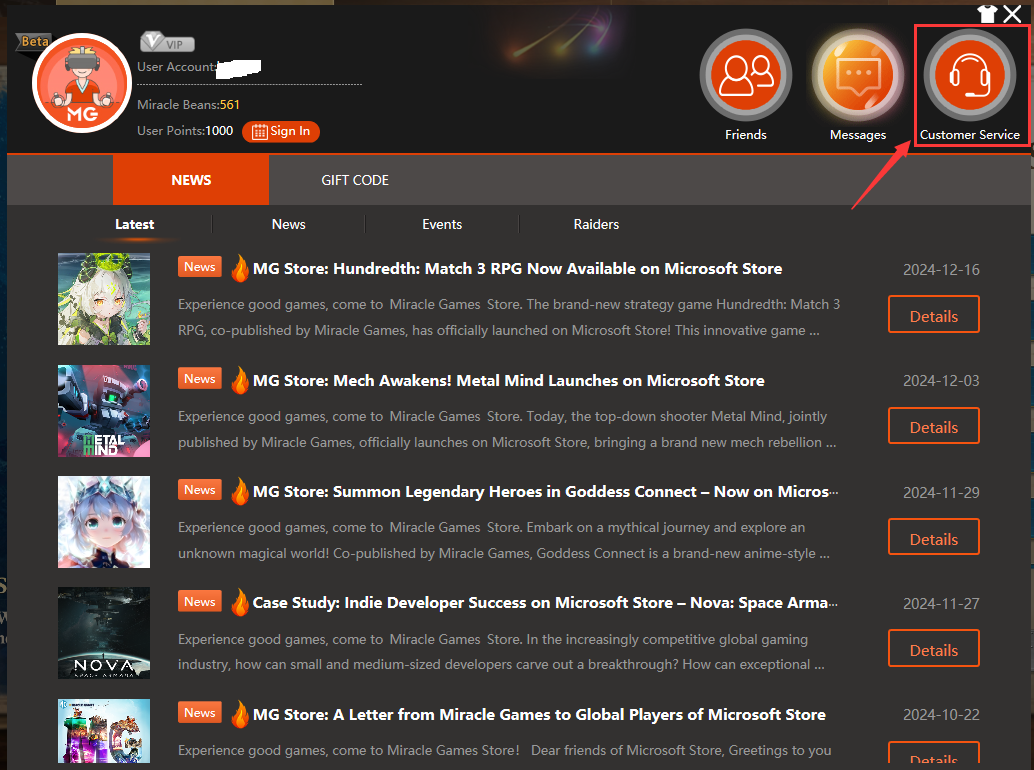Screen dimensions: 1034x770
Task: Open the Letter from Miracle Games headline
Action: click(x=539, y=714)
